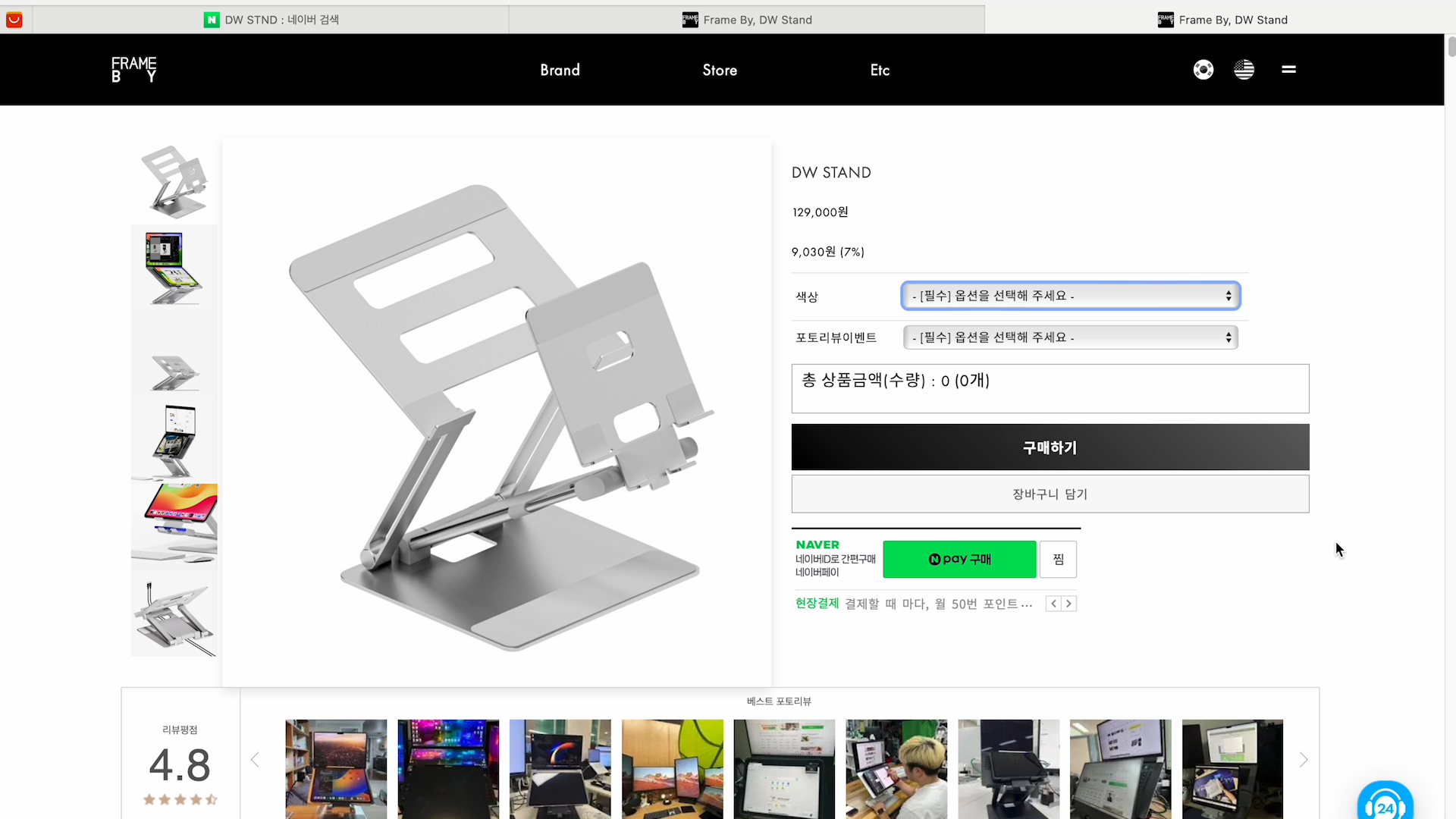Click the FRAME BY logo

click(134, 70)
